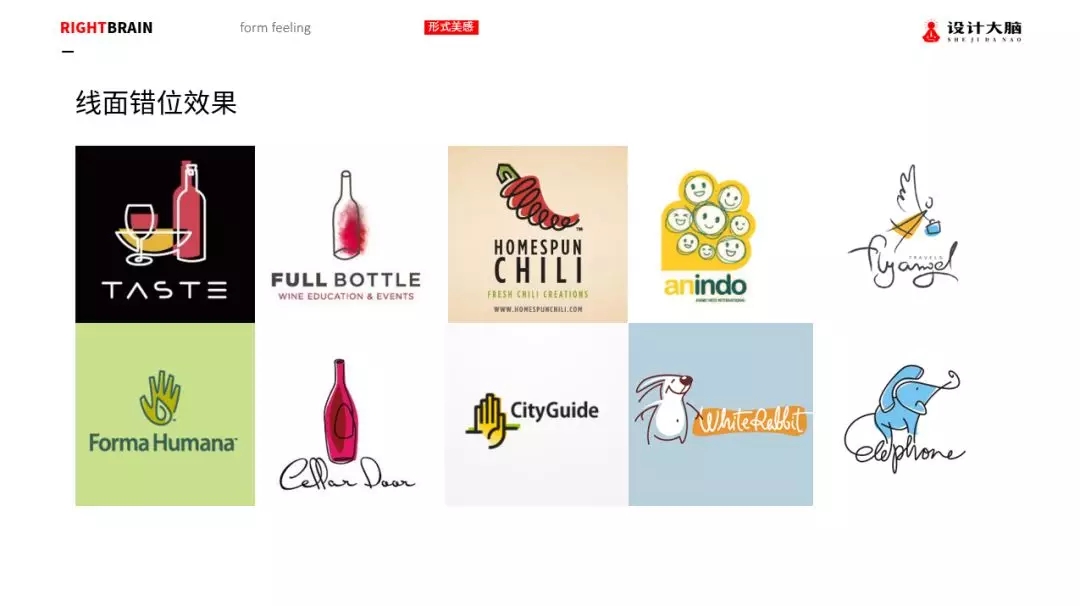Click the White Rabbit logo
The width and height of the screenshot is (1080, 606).
720,415
